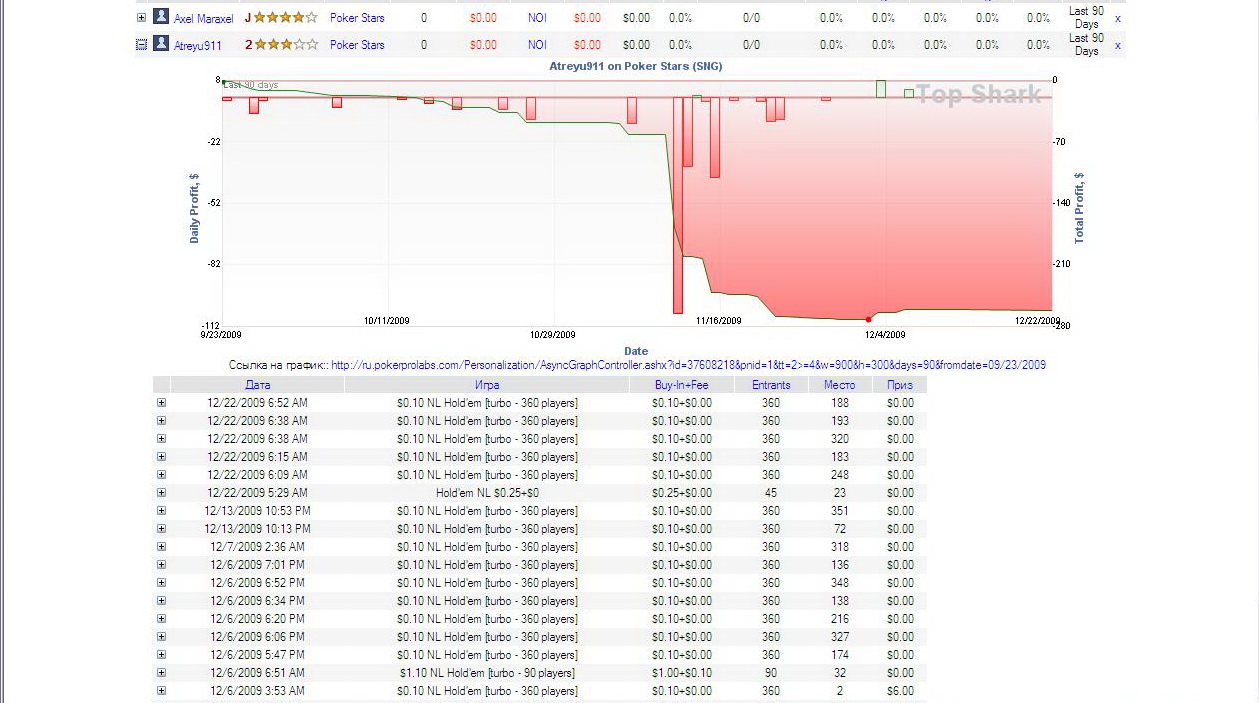Screen dimensions: 1259x703
Task: Sort by the Buy-In+Fee column header
Action: (x=681, y=385)
